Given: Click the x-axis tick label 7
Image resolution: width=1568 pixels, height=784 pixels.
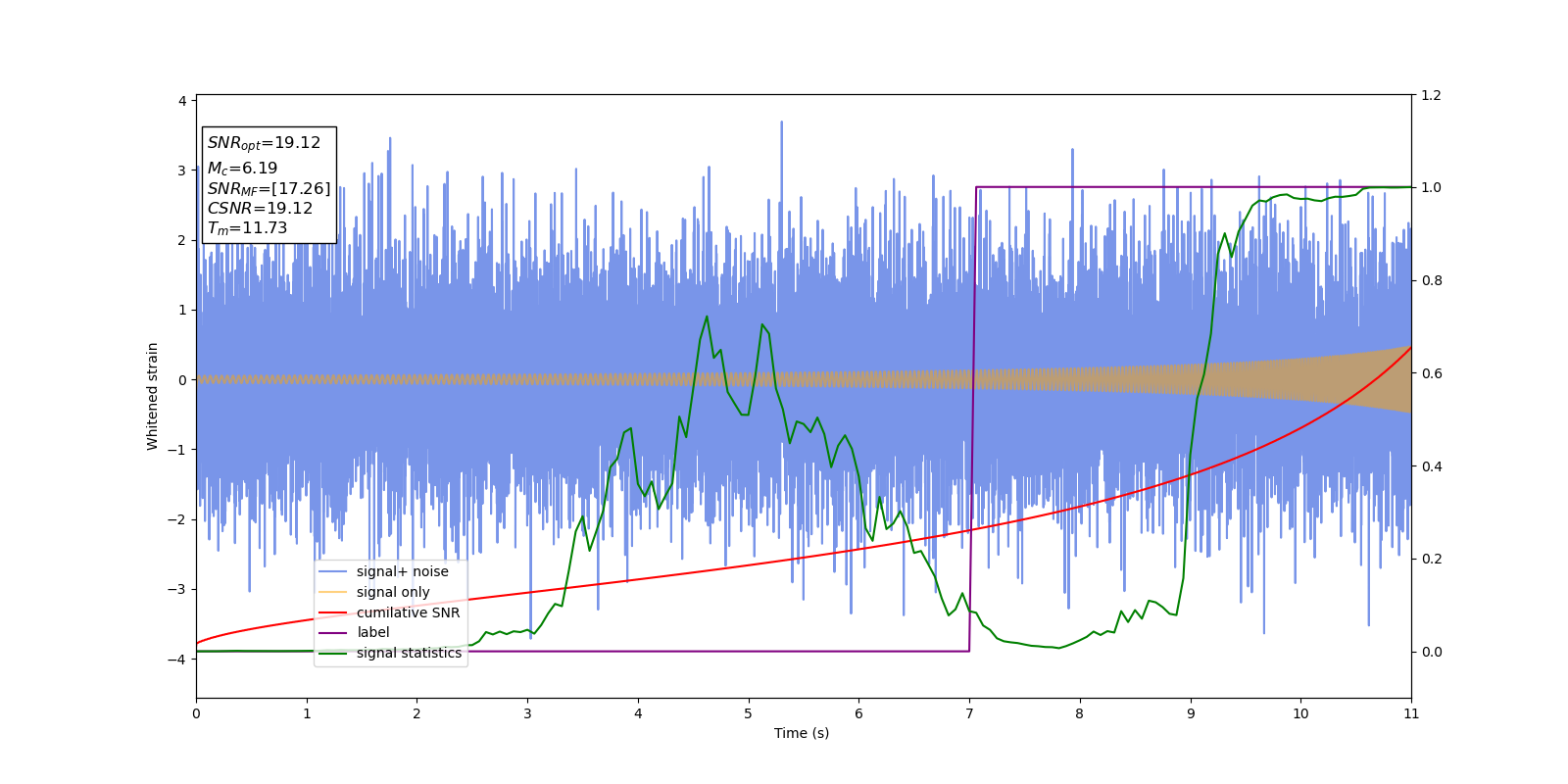Looking at the screenshot, I should tap(969, 713).
